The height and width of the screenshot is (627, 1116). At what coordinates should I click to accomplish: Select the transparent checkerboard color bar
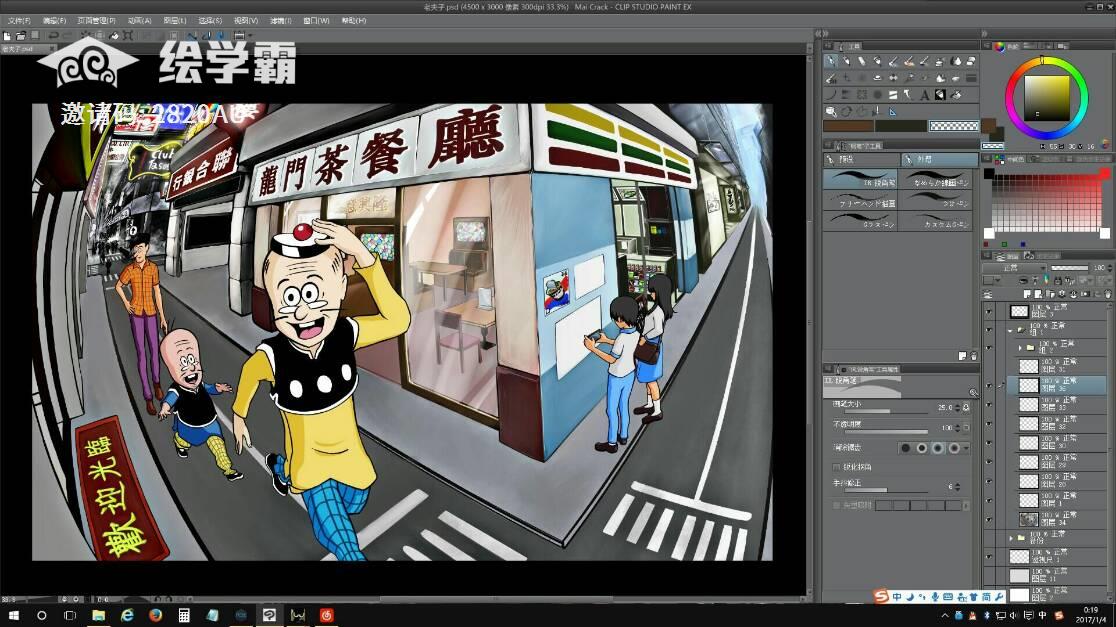coord(954,126)
